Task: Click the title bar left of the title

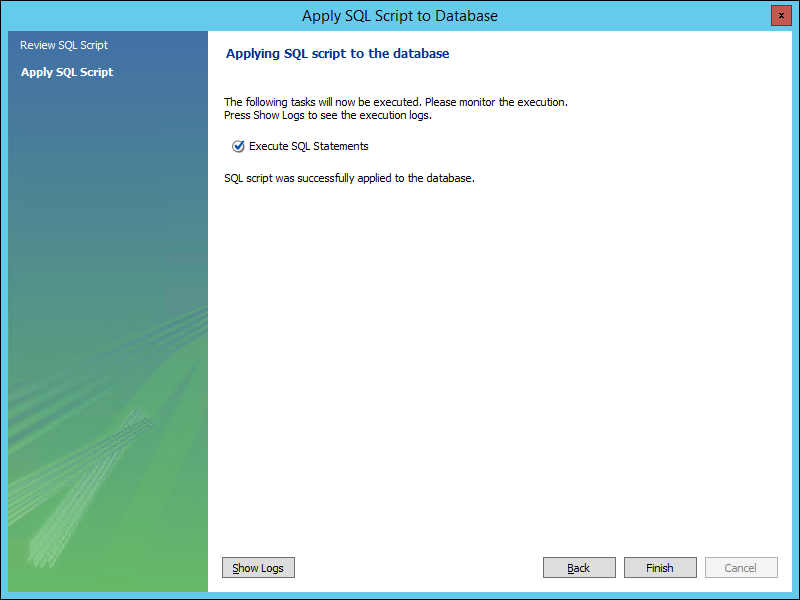Action: 150,16
